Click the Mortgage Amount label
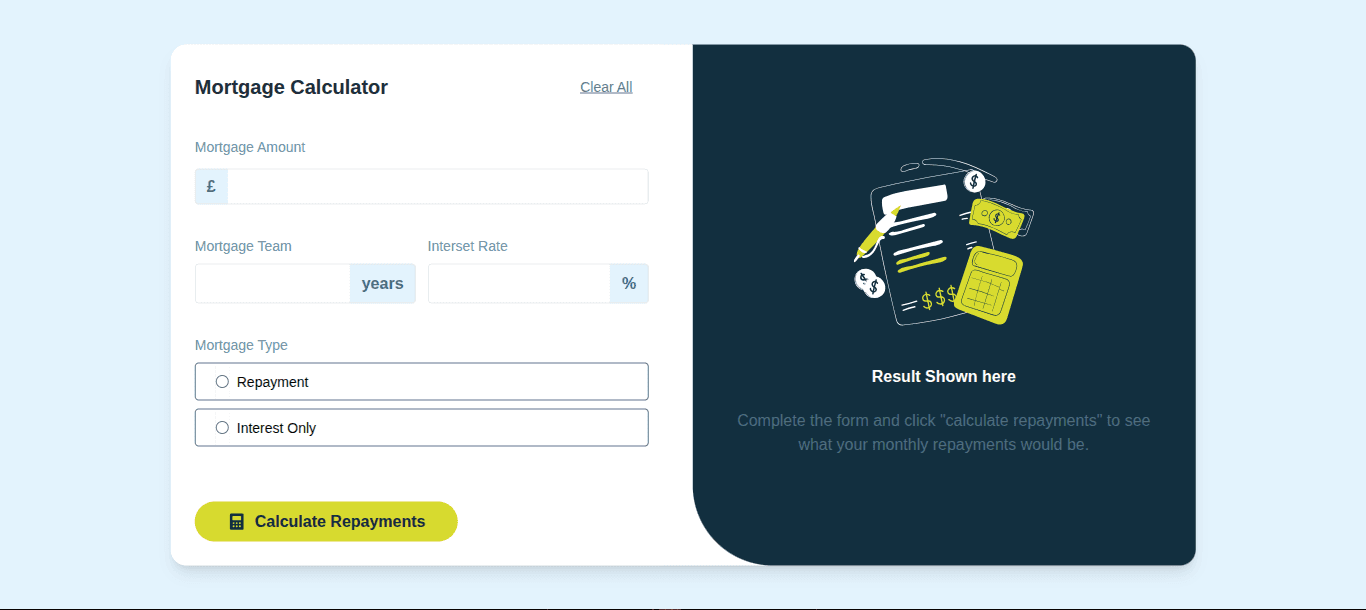The height and width of the screenshot is (610, 1366). point(250,147)
